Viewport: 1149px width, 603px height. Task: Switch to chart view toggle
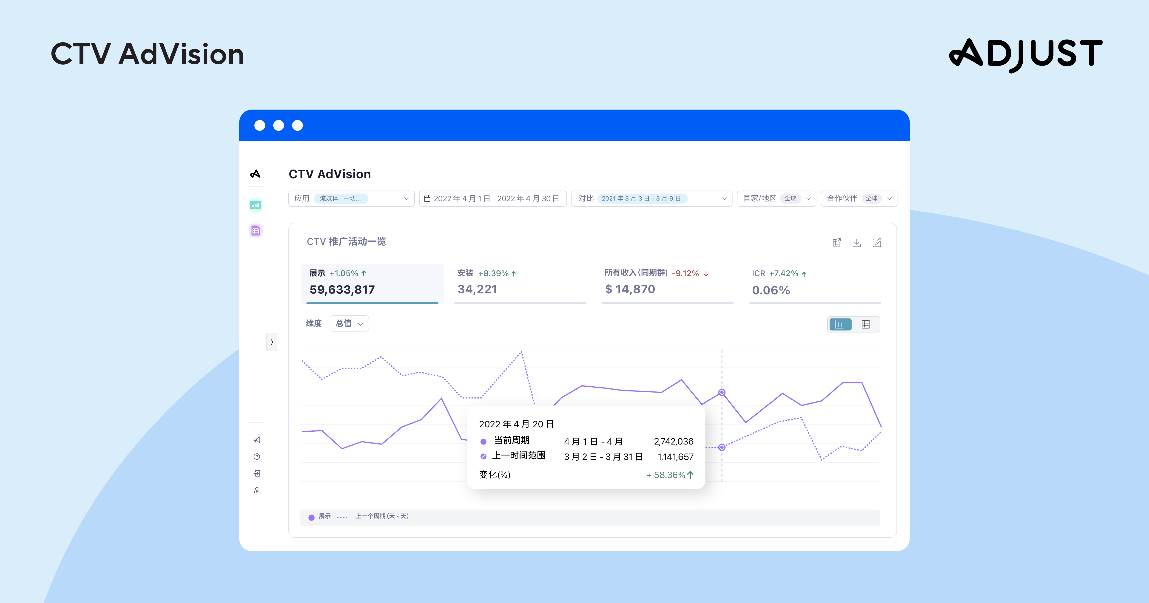[x=840, y=325]
